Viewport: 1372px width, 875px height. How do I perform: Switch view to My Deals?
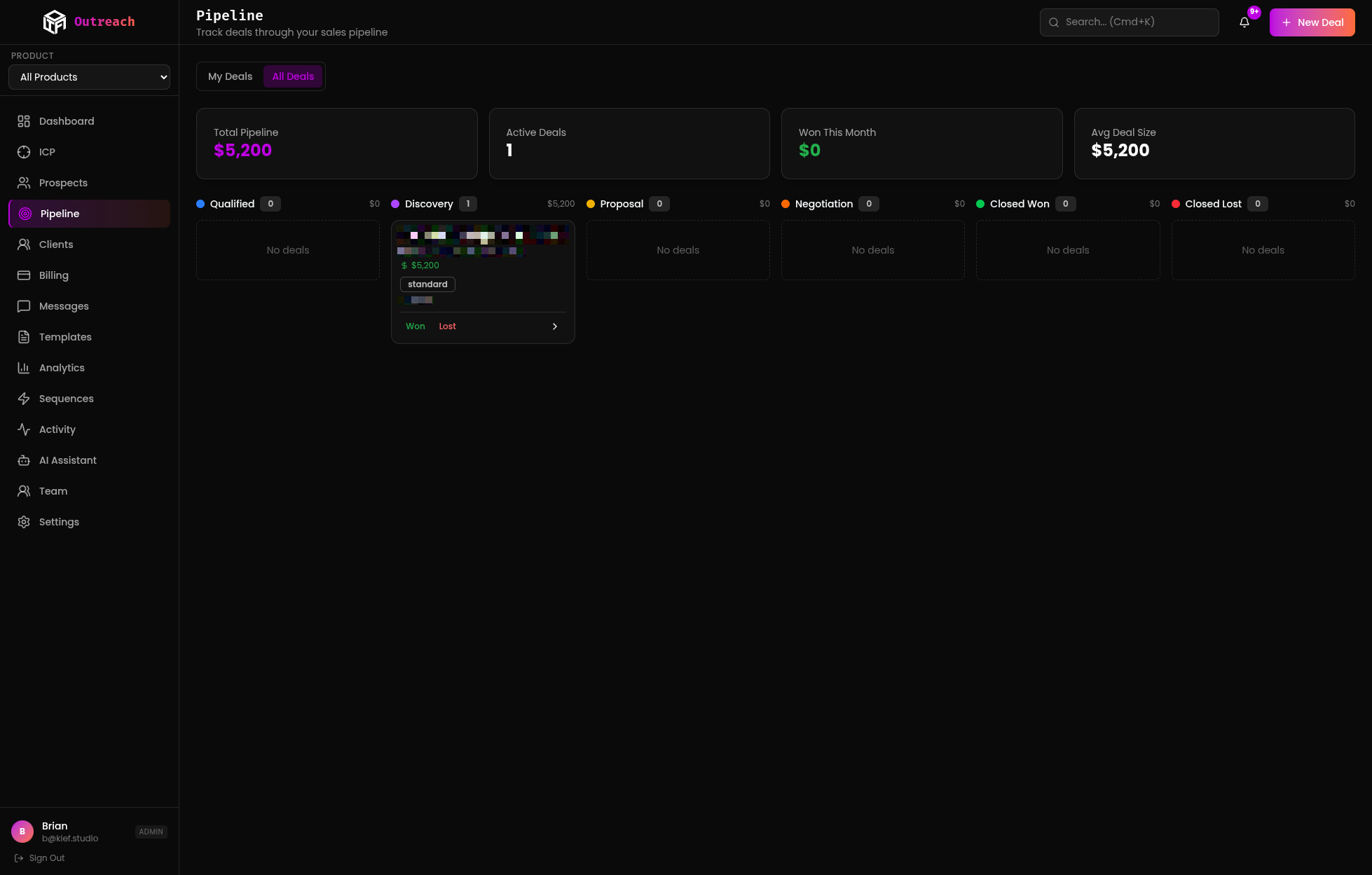pyautogui.click(x=230, y=76)
